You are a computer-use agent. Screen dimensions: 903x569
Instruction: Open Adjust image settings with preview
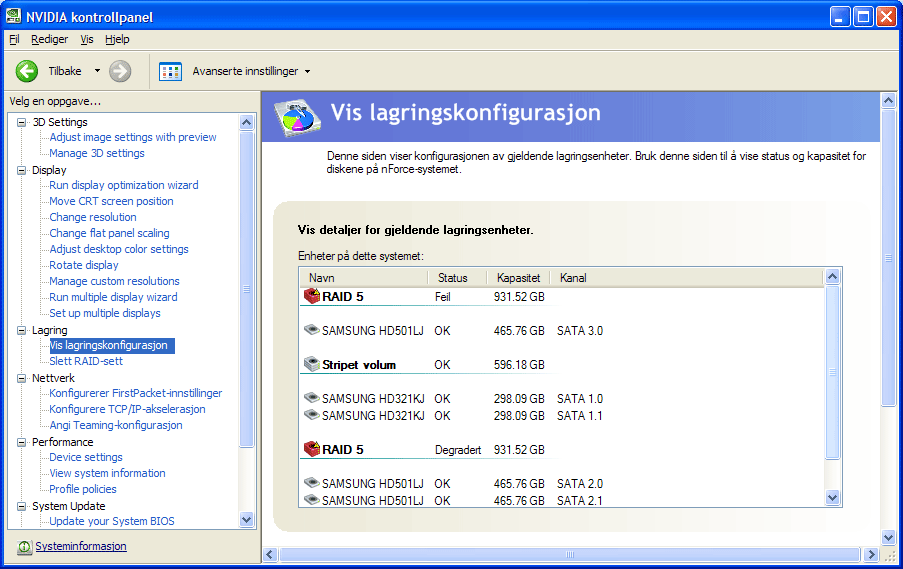tap(133, 137)
